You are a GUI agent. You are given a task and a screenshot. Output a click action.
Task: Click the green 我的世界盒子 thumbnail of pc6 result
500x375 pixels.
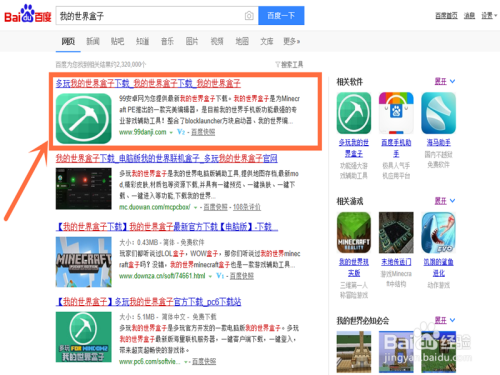pos(84,337)
